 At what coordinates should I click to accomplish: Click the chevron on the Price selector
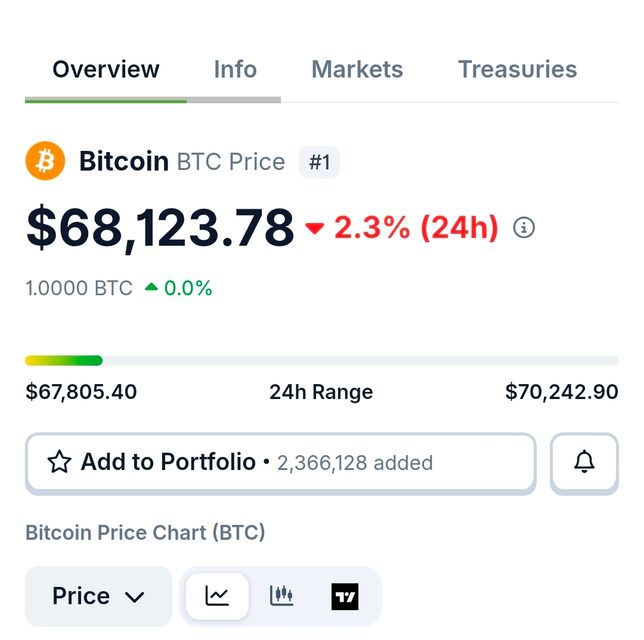135,597
